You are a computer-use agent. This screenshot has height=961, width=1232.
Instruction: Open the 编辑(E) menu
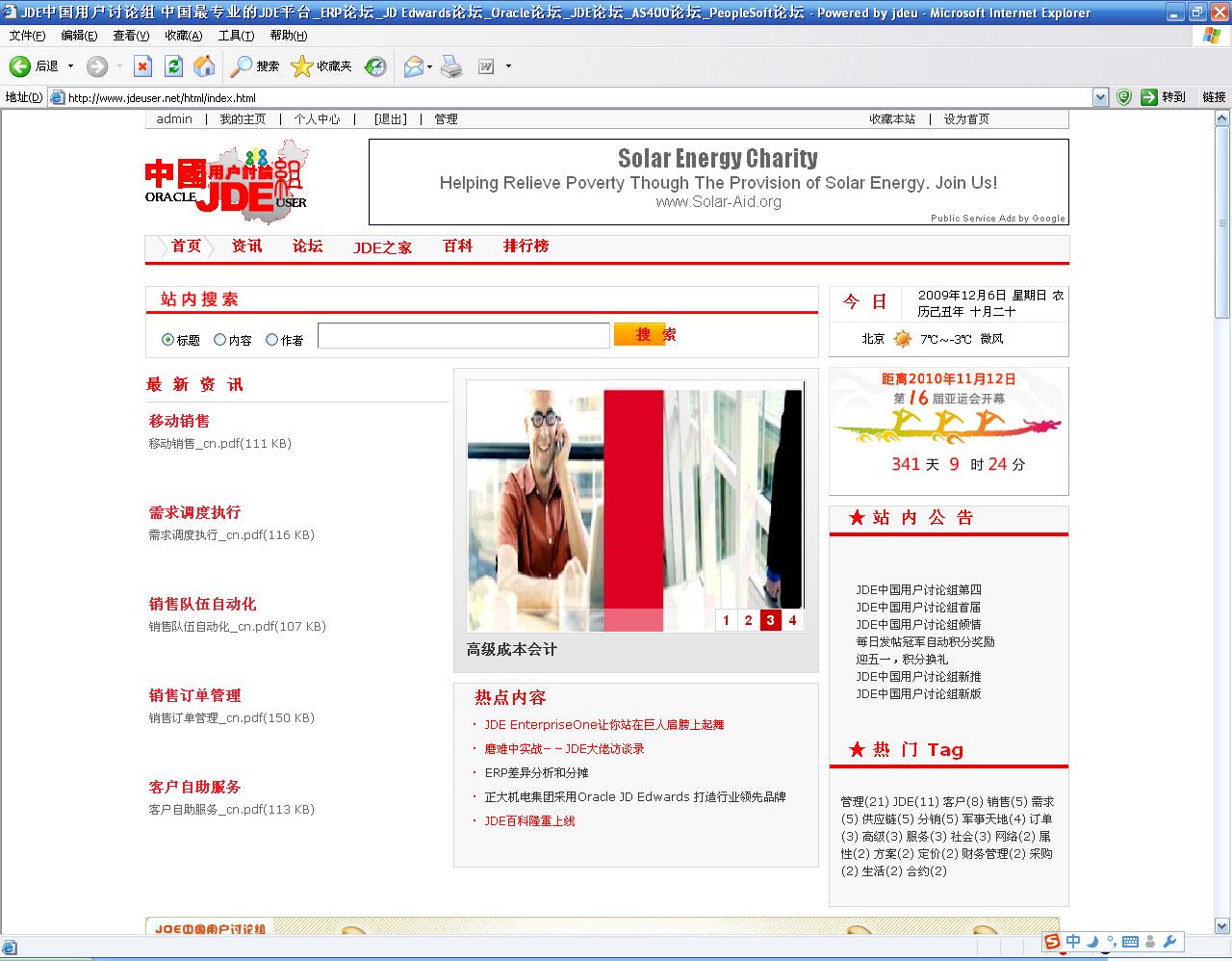pyautogui.click(x=79, y=36)
